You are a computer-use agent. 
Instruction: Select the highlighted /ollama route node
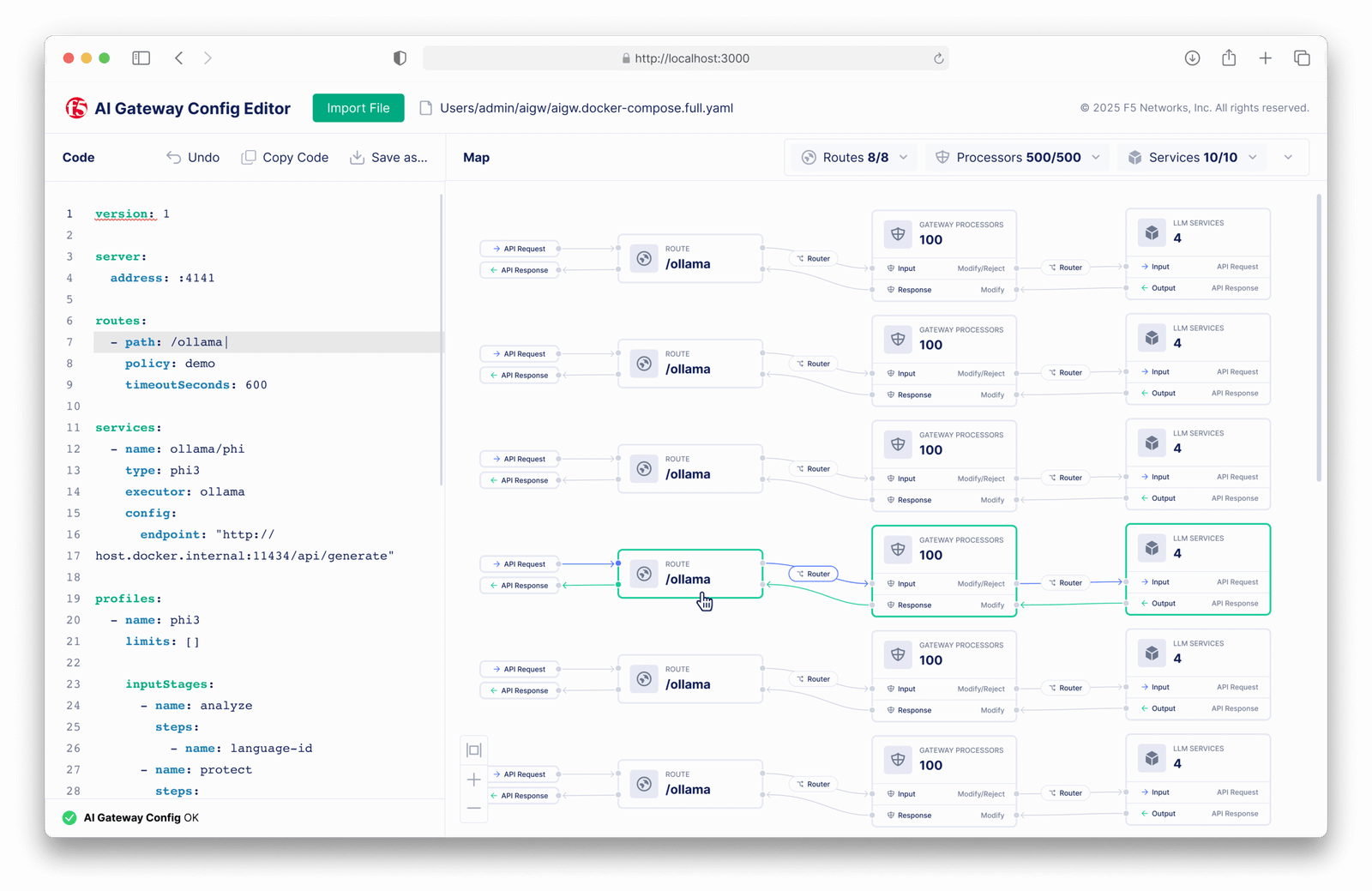[689, 574]
